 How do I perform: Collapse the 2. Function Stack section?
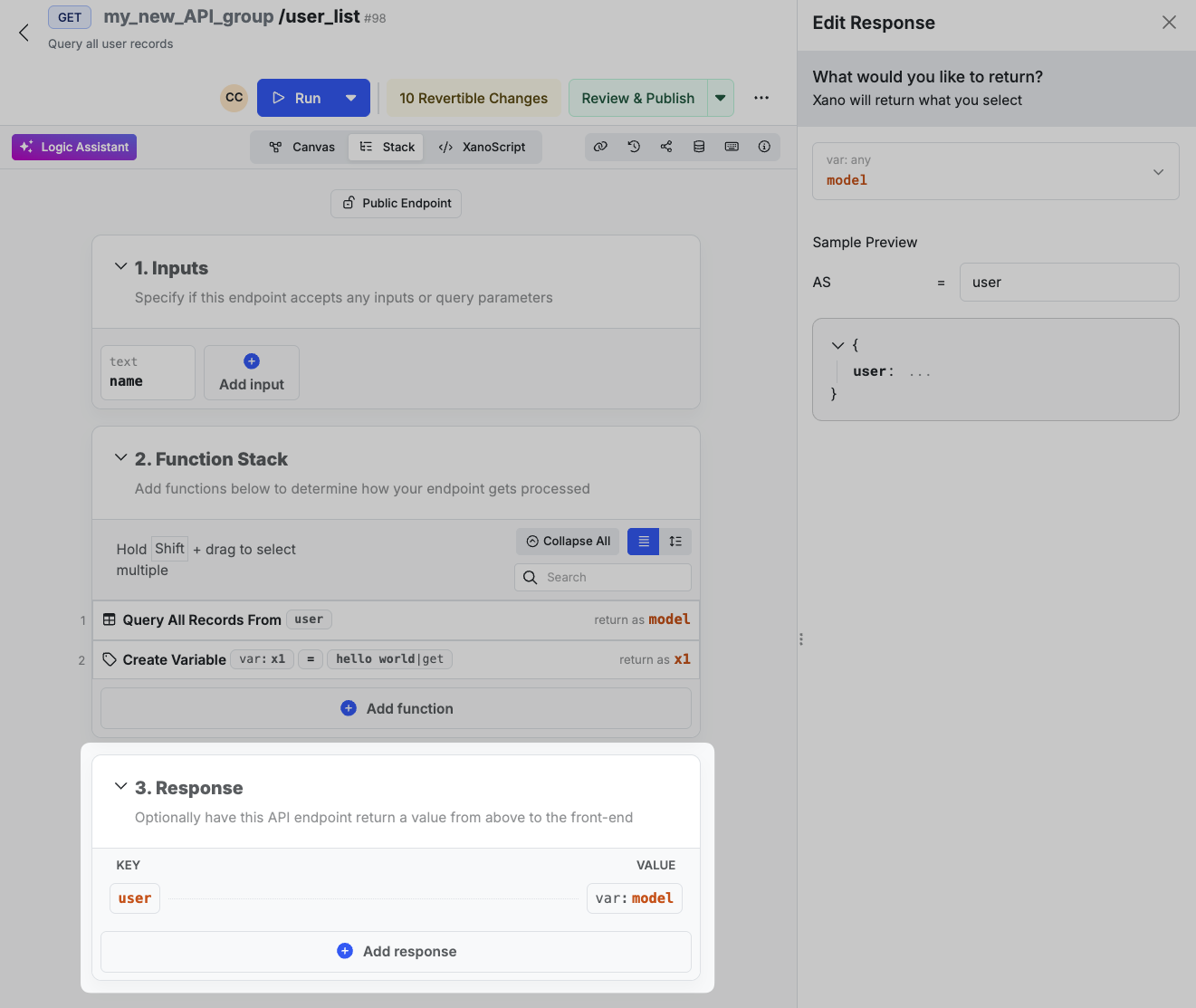(120, 458)
